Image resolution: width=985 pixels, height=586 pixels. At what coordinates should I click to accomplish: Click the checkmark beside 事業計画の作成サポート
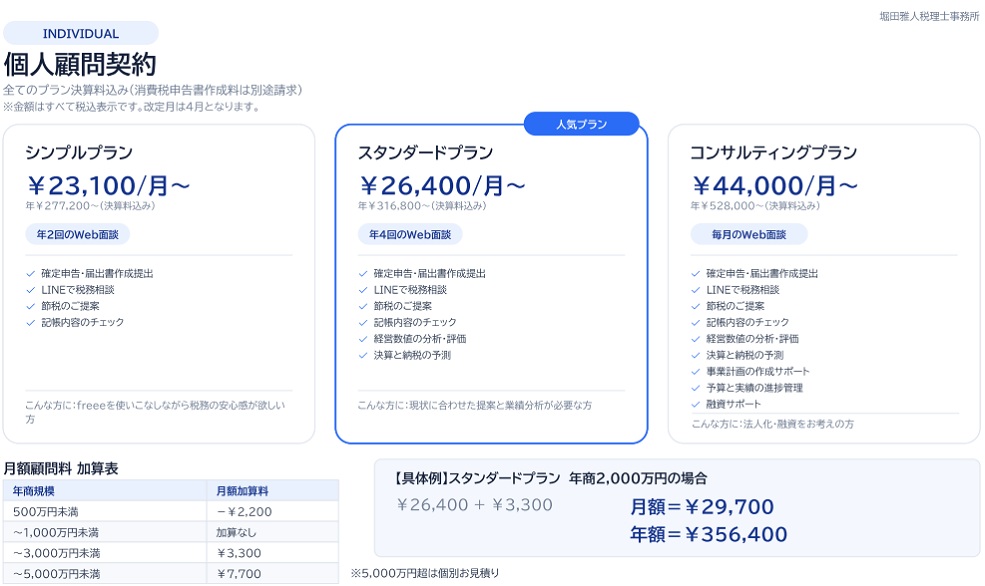(x=695, y=372)
